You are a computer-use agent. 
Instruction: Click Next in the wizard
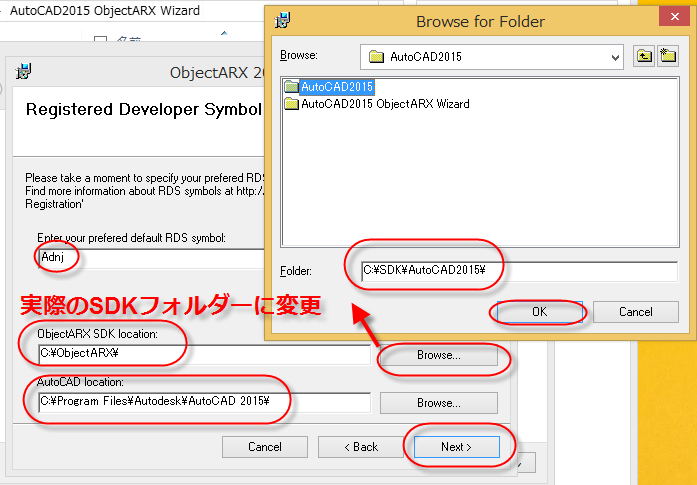click(457, 447)
